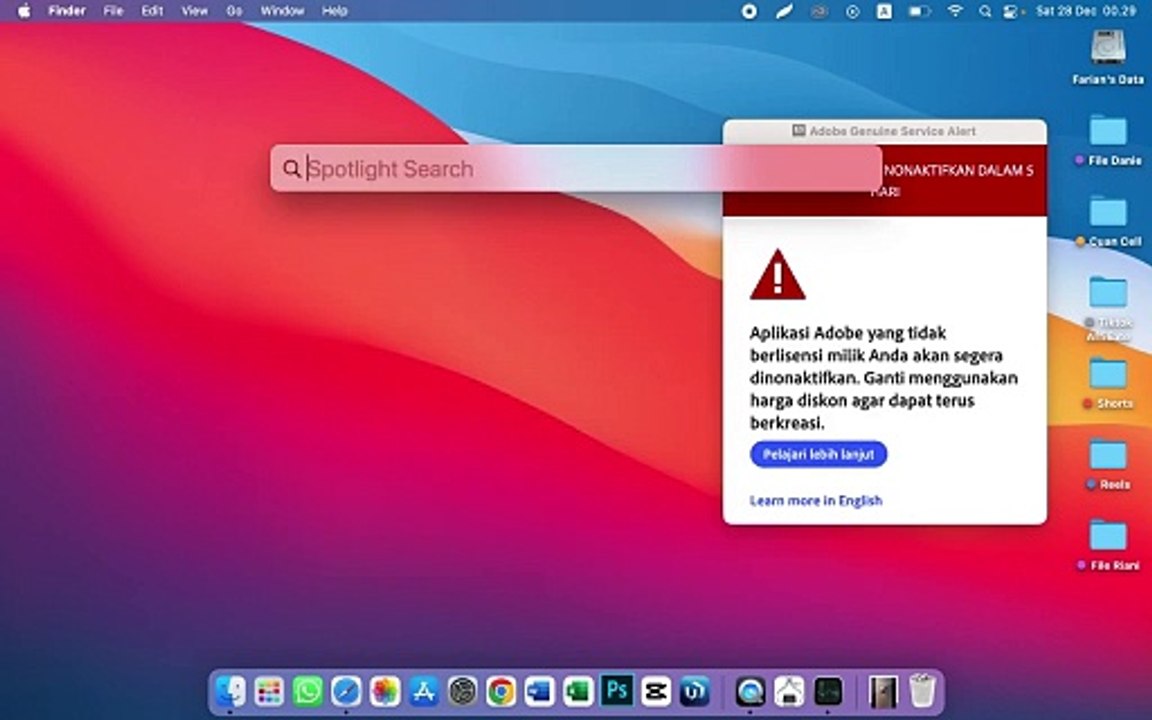Image resolution: width=1152 pixels, height=720 pixels.
Task: Open CapCut from the Dock
Action: point(656,691)
